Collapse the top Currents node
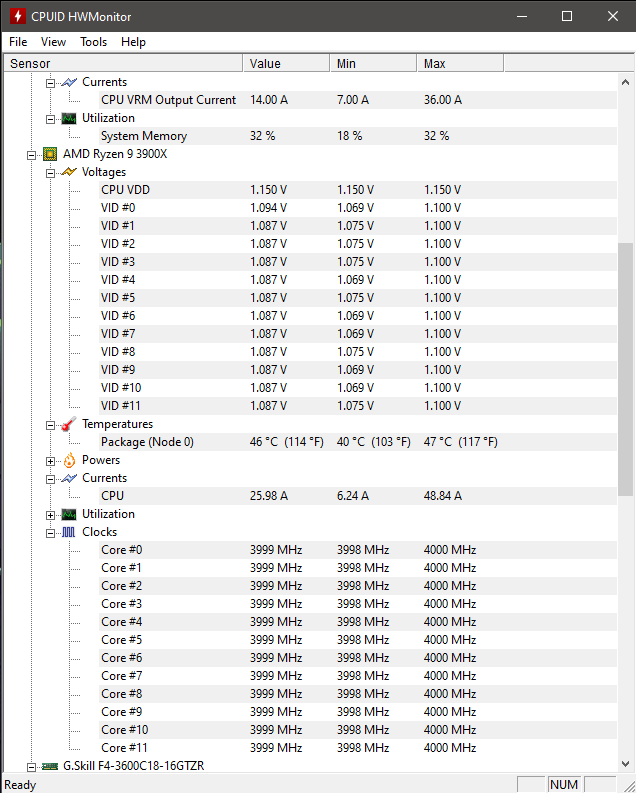The width and height of the screenshot is (636, 793). point(50,83)
